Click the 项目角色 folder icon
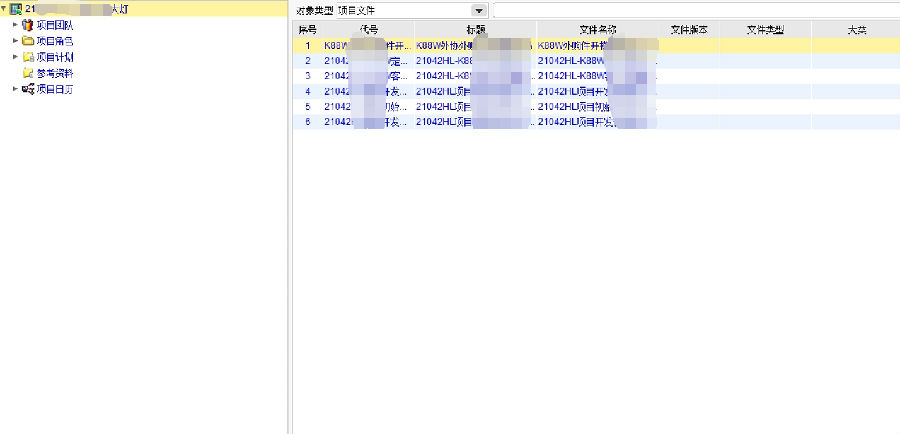900x434 pixels. point(28,41)
